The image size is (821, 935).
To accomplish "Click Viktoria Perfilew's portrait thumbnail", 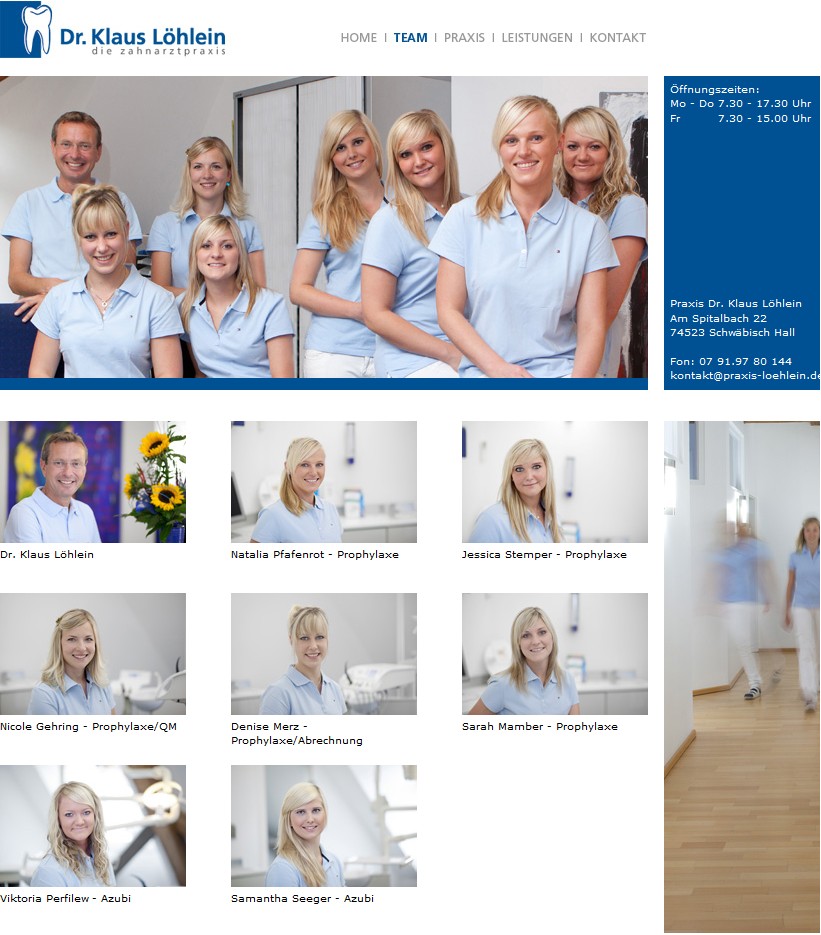I will coord(93,826).
